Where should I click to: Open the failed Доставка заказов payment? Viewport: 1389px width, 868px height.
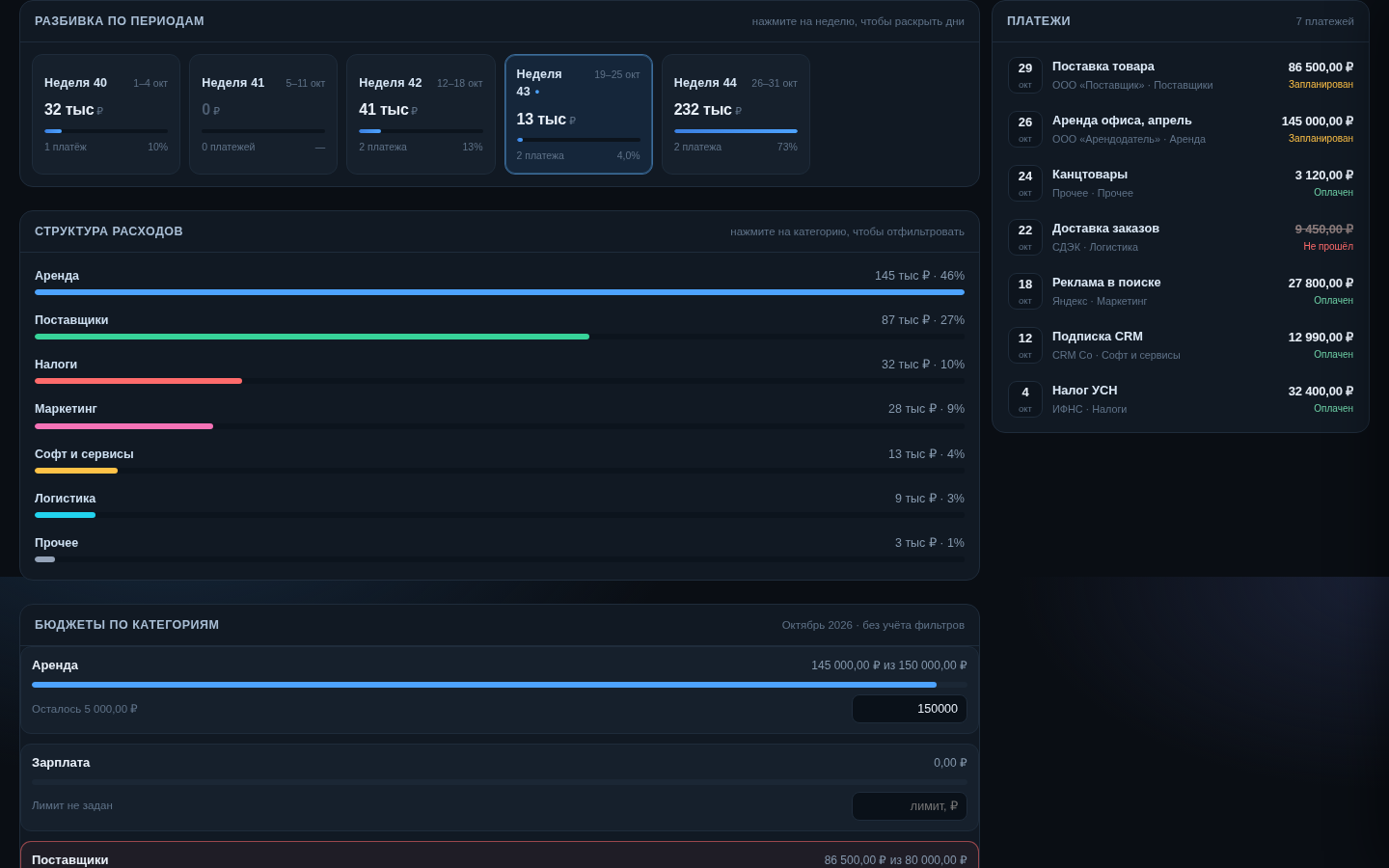point(1181,237)
